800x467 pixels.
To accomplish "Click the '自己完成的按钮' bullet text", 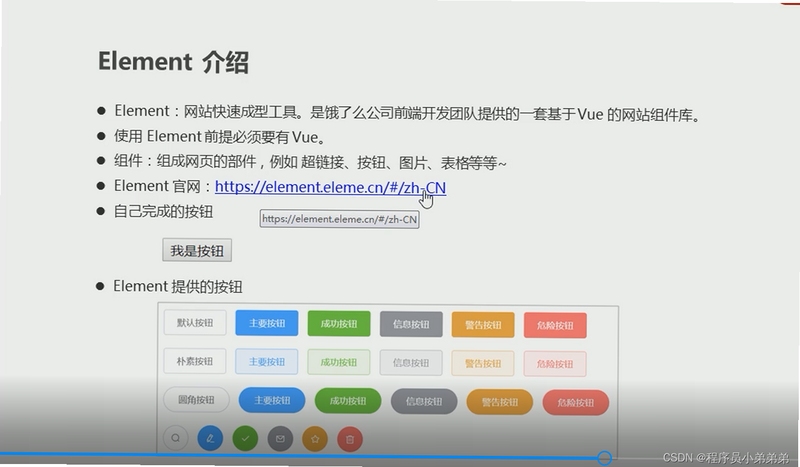I will (x=163, y=211).
